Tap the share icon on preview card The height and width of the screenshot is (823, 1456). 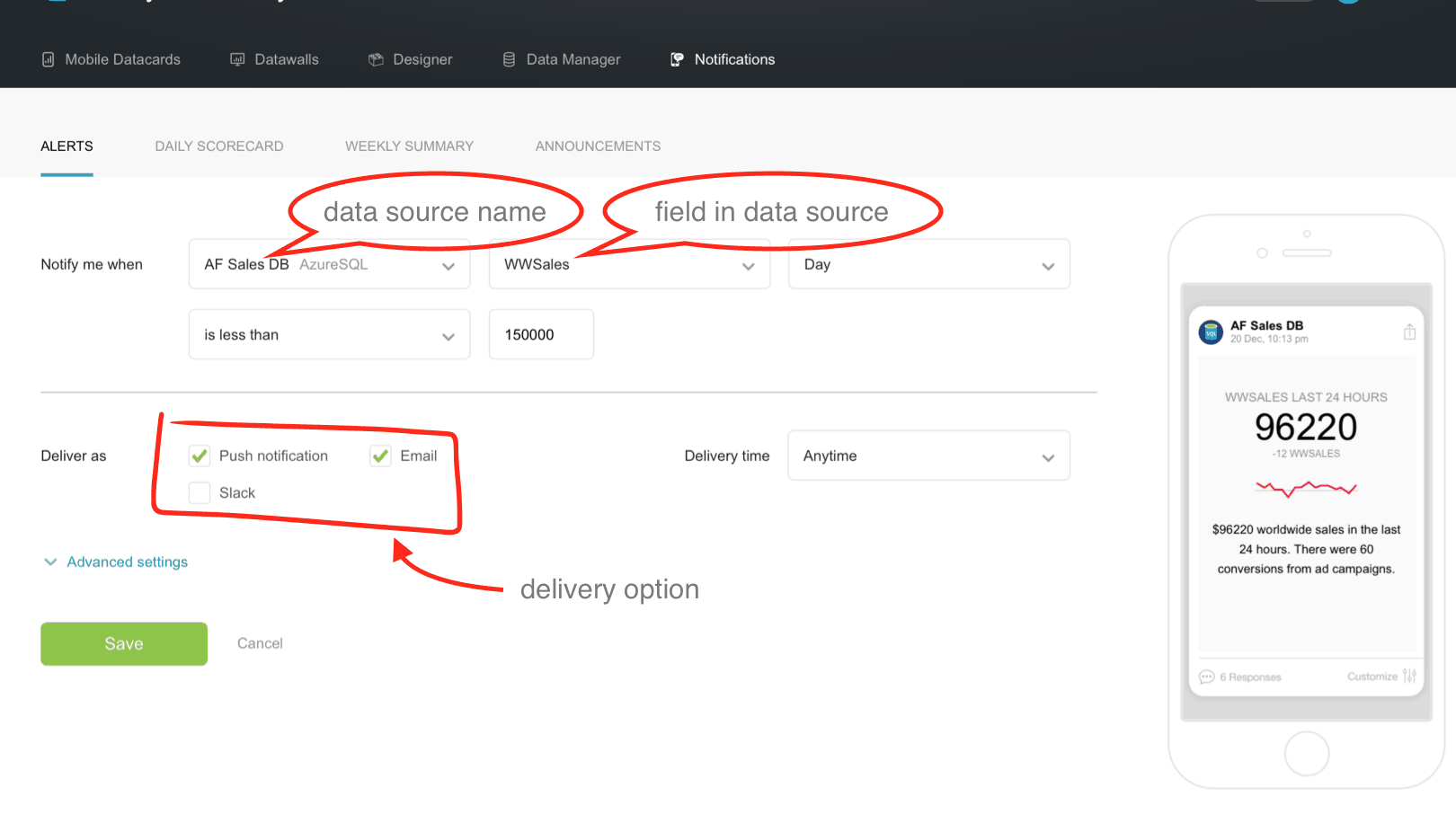pyautogui.click(x=1409, y=332)
